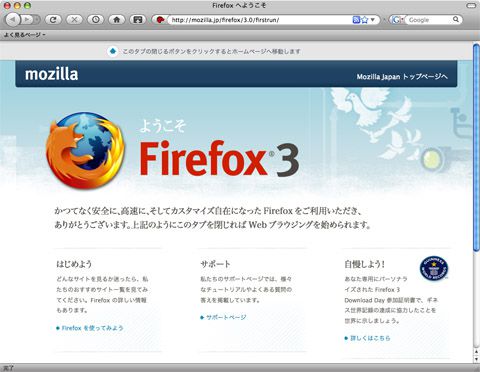This screenshot has width=480, height=372.
Task: Click the window minimize button
Action: (17, 5)
